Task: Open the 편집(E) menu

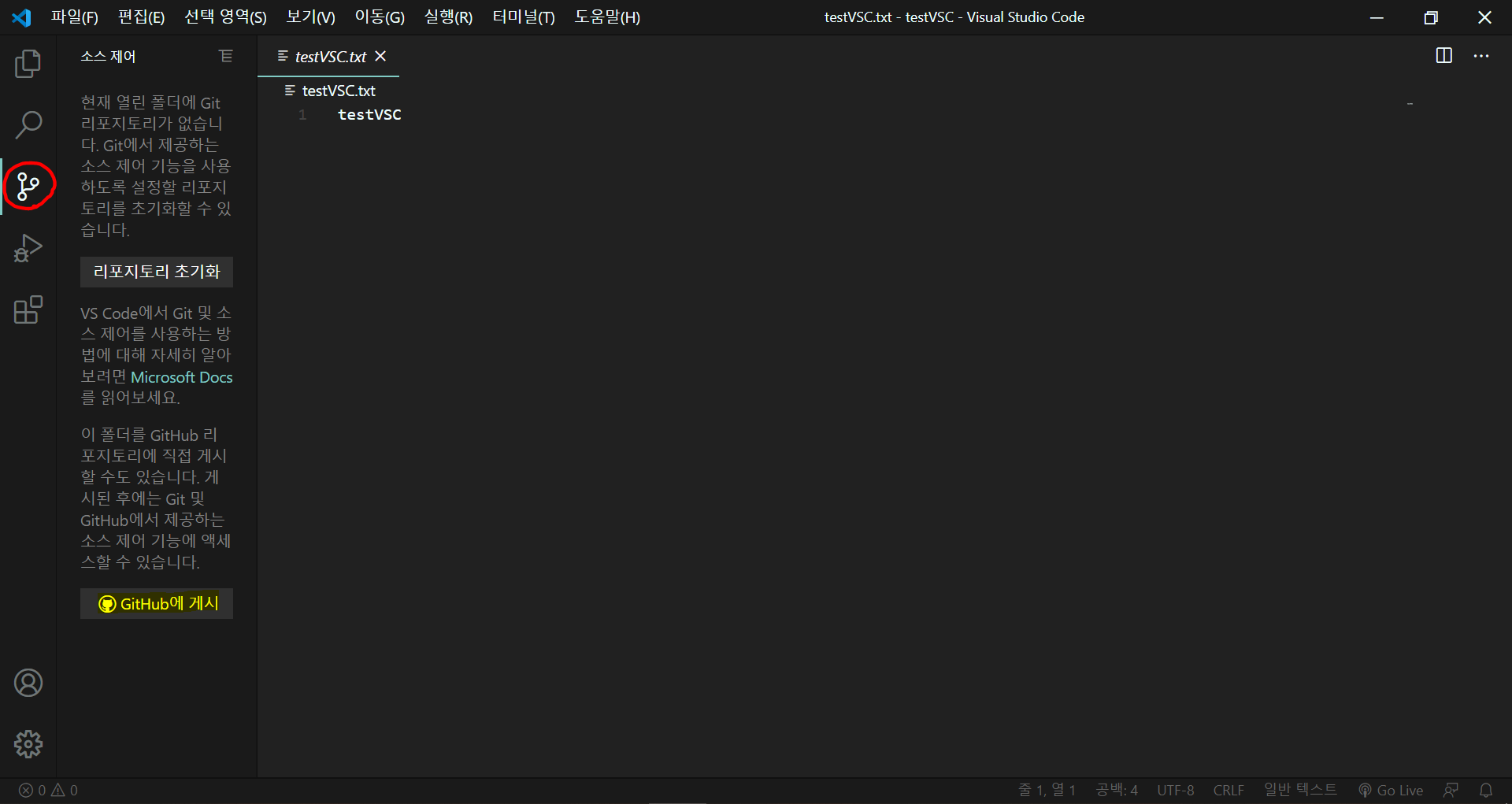Action: point(141,17)
